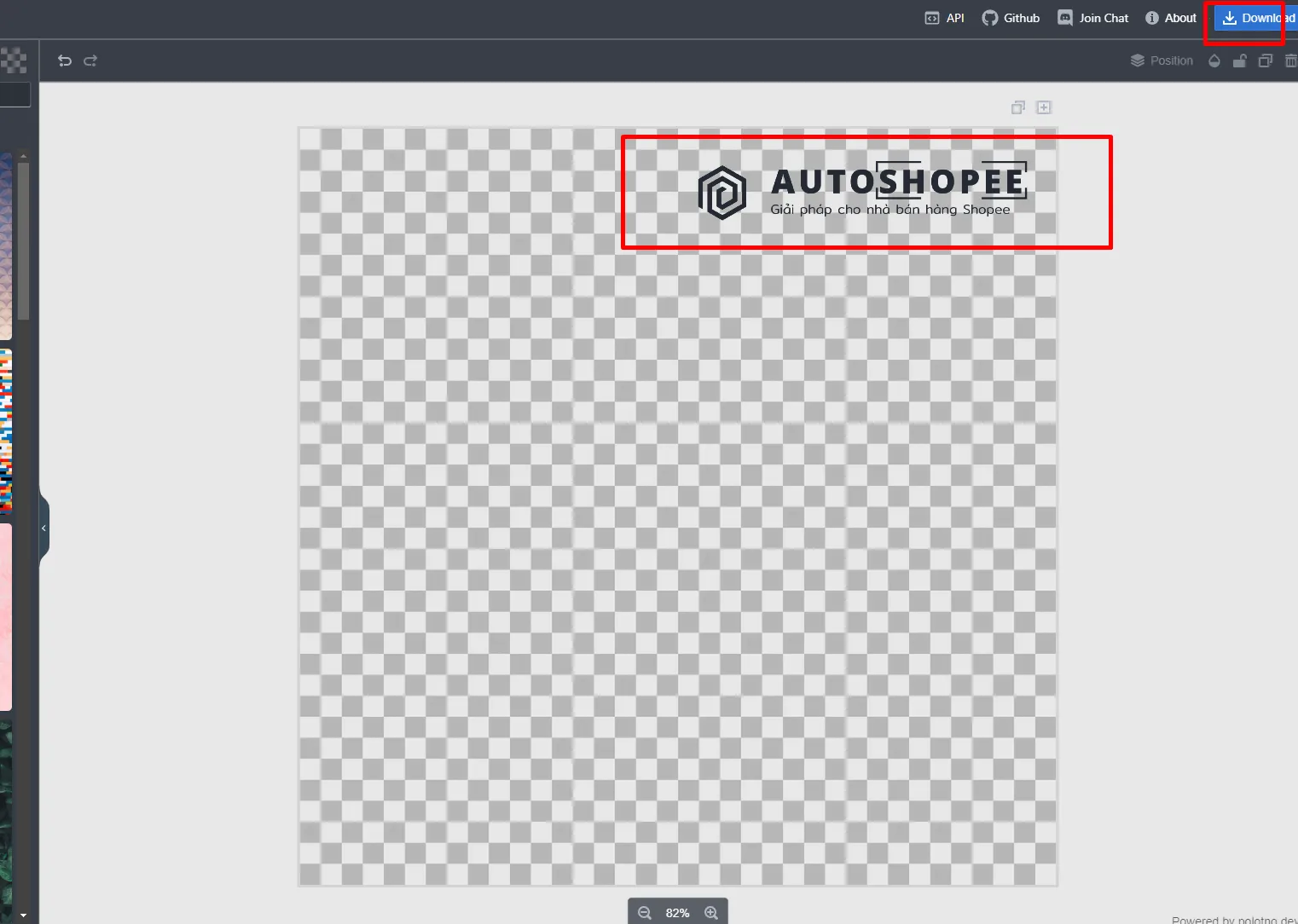Open the About menu item
This screenshot has height=924, width=1298.
pos(1171,18)
